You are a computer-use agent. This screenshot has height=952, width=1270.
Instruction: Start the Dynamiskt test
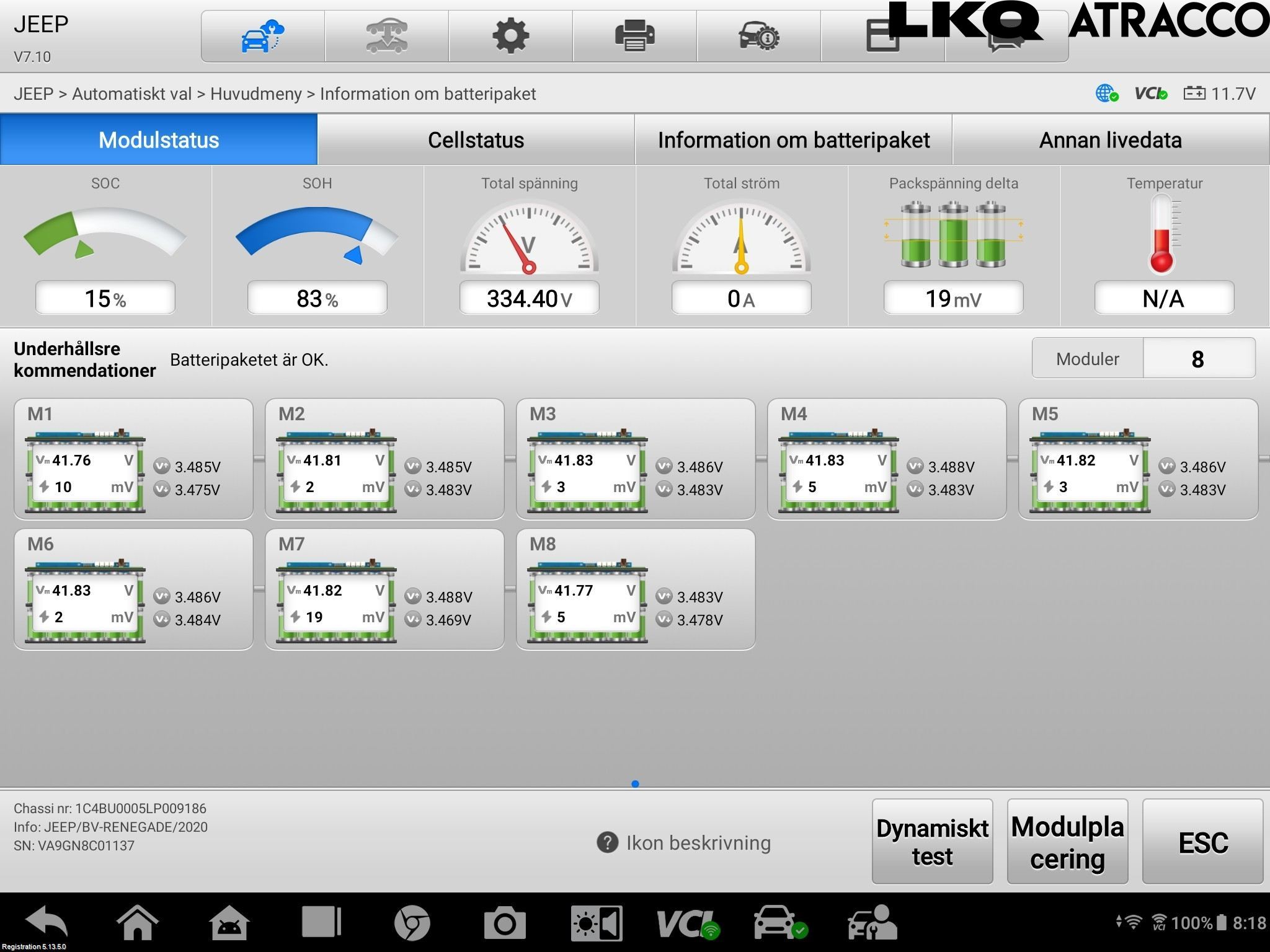pos(932,841)
